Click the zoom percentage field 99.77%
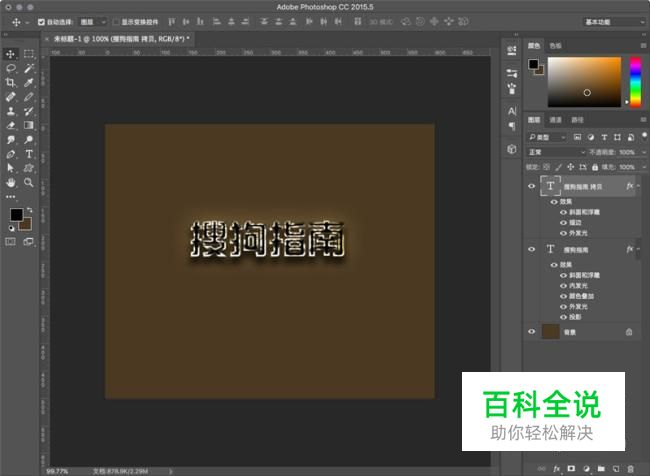This screenshot has height=476, width=650. point(57,471)
